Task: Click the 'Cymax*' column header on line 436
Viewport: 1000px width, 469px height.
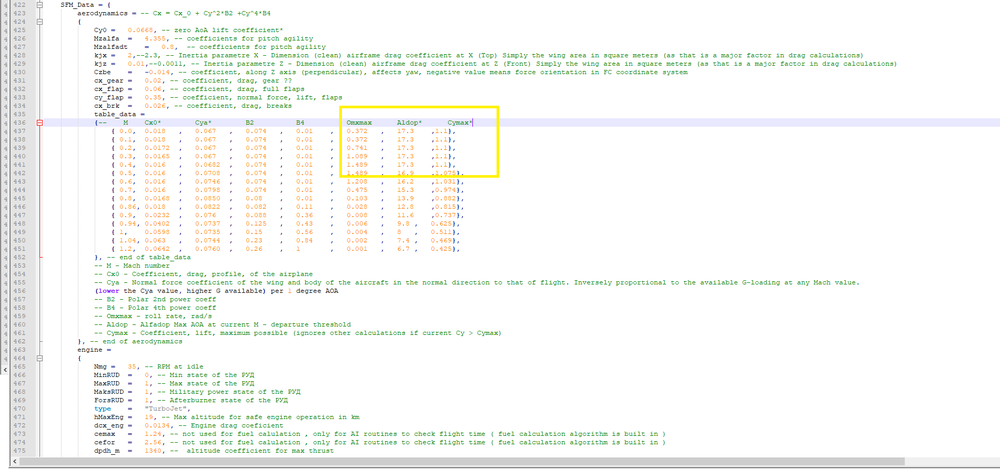Action: tap(460, 123)
